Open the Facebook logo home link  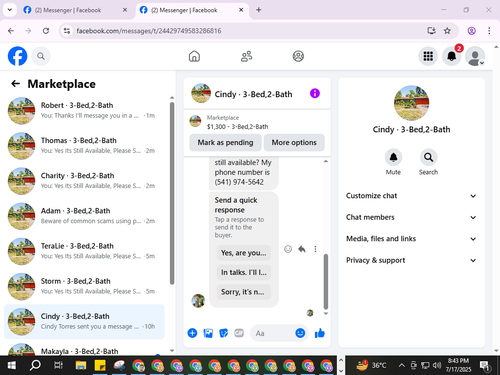(x=17, y=56)
